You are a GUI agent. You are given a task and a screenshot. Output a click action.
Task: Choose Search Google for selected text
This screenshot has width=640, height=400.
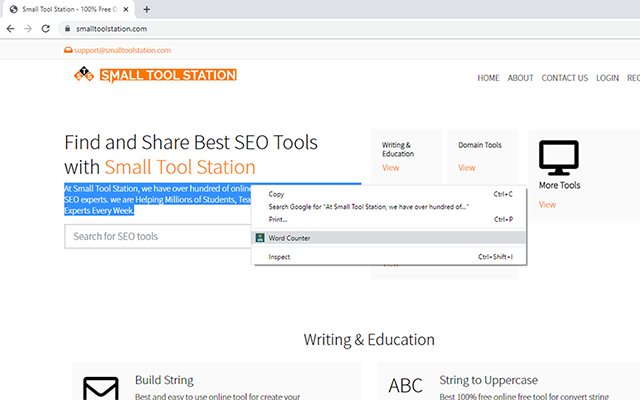click(389, 207)
